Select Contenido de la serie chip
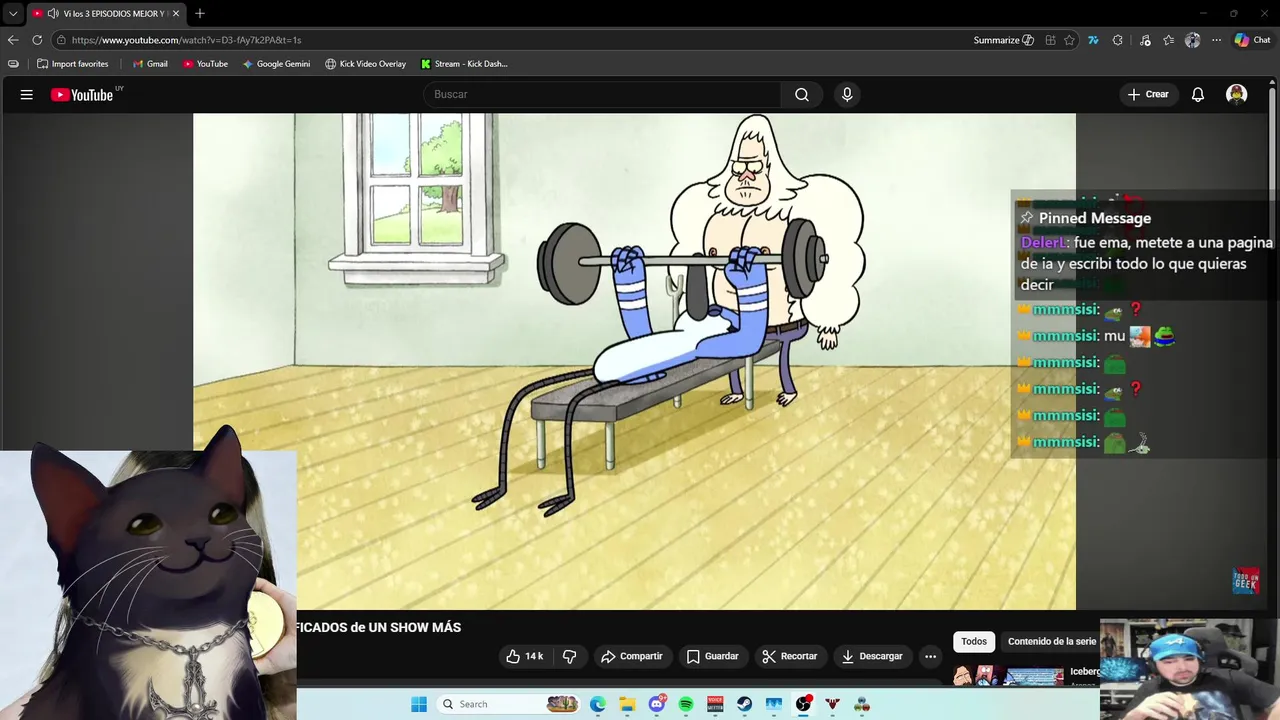The width and height of the screenshot is (1280, 720). pyautogui.click(x=1051, y=641)
